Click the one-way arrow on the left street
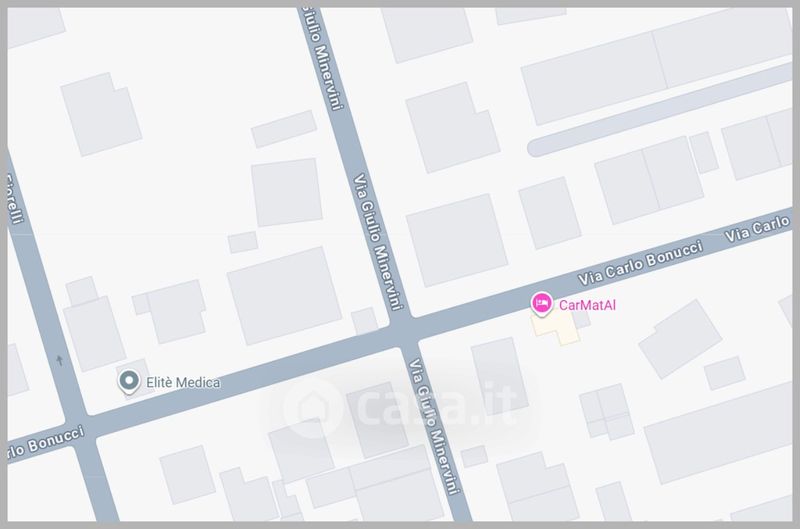This screenshot has height=529, width=800. 60,361
